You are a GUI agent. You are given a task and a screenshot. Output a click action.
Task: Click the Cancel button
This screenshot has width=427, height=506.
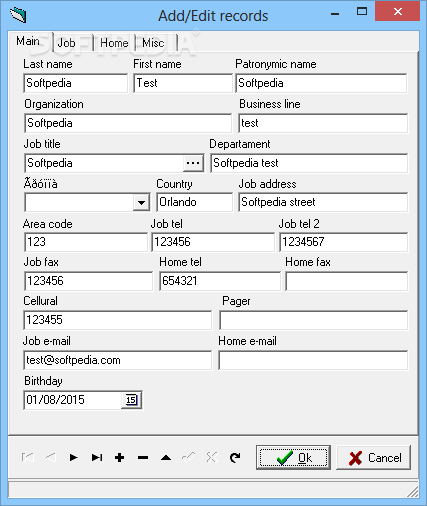point(373,458)
